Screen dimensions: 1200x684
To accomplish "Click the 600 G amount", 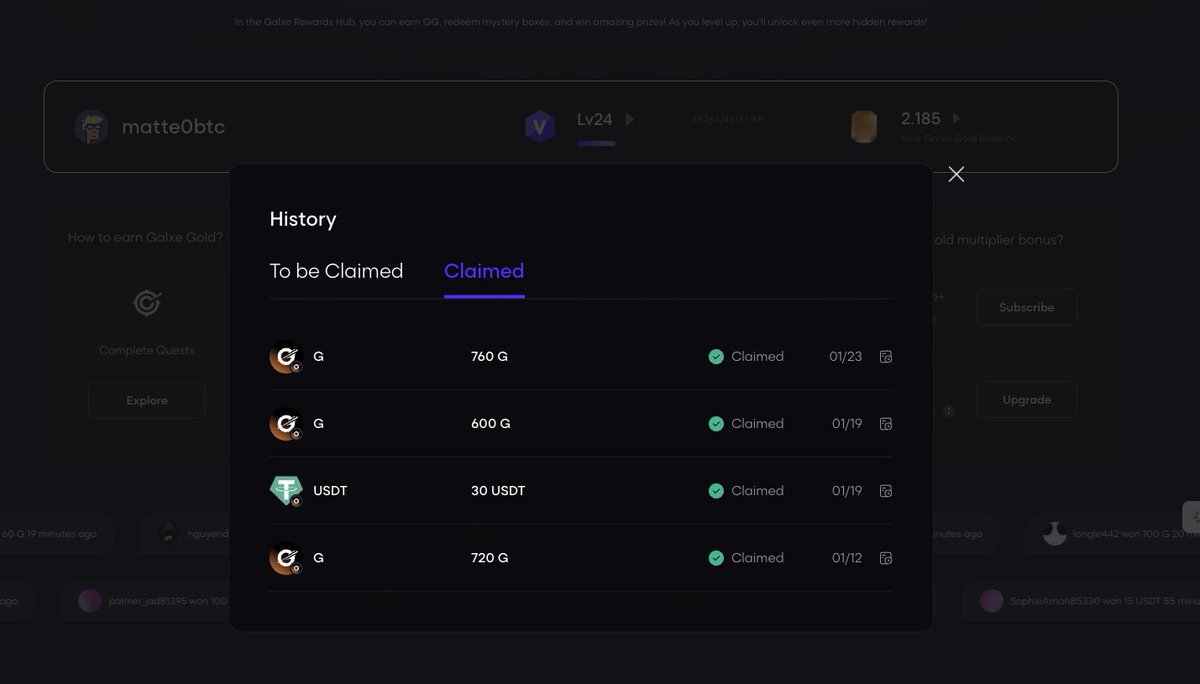I will point(491,424).
